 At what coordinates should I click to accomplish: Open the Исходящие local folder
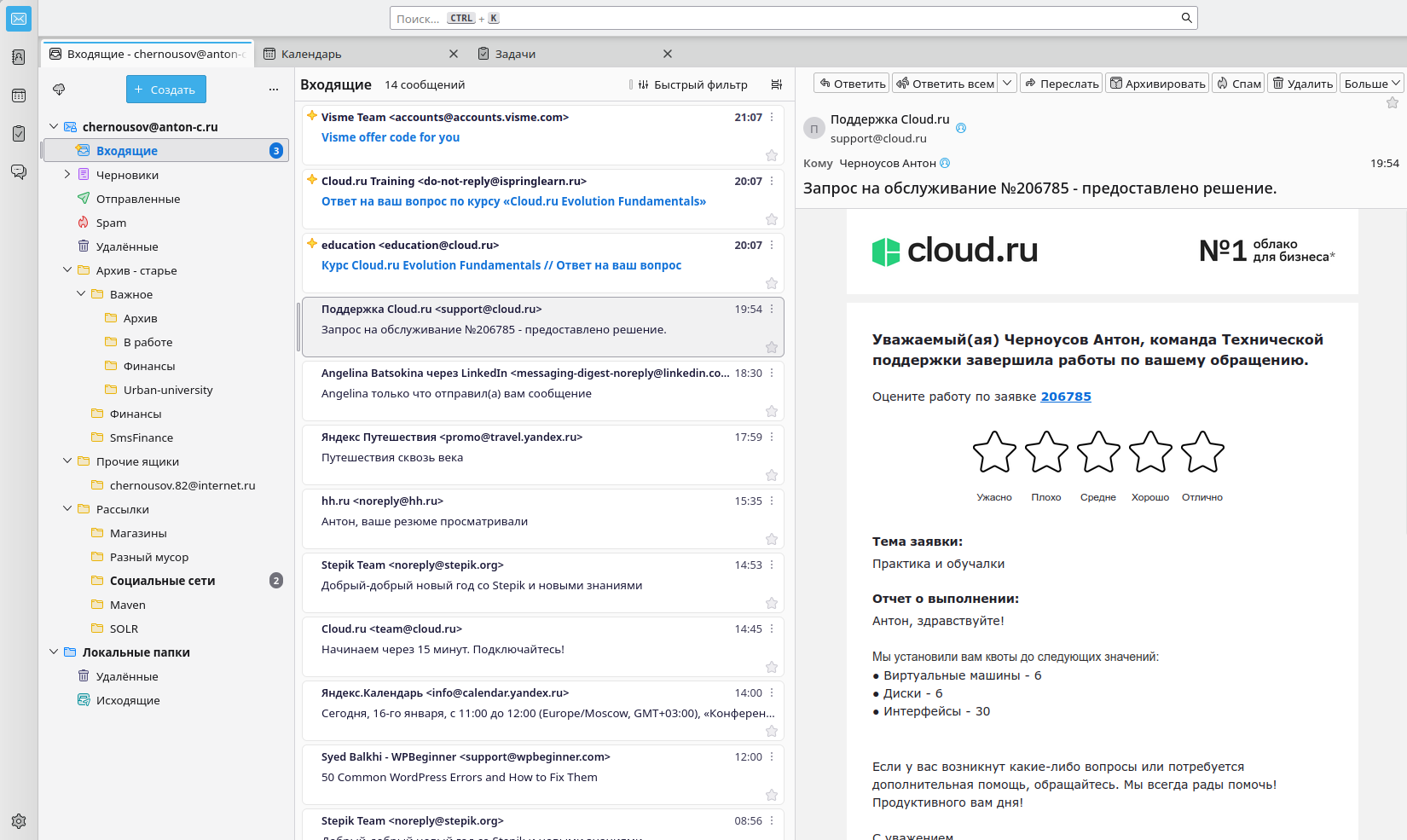coord(166,699)
